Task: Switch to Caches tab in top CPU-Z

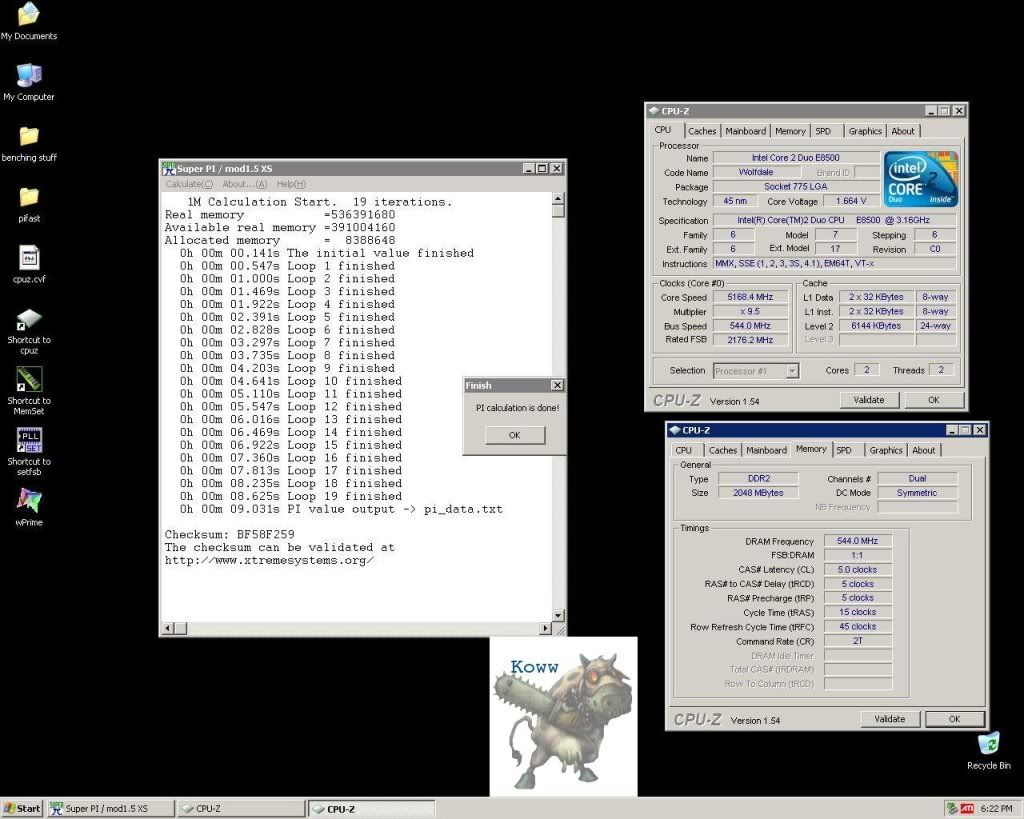Action: pos(702,131)
